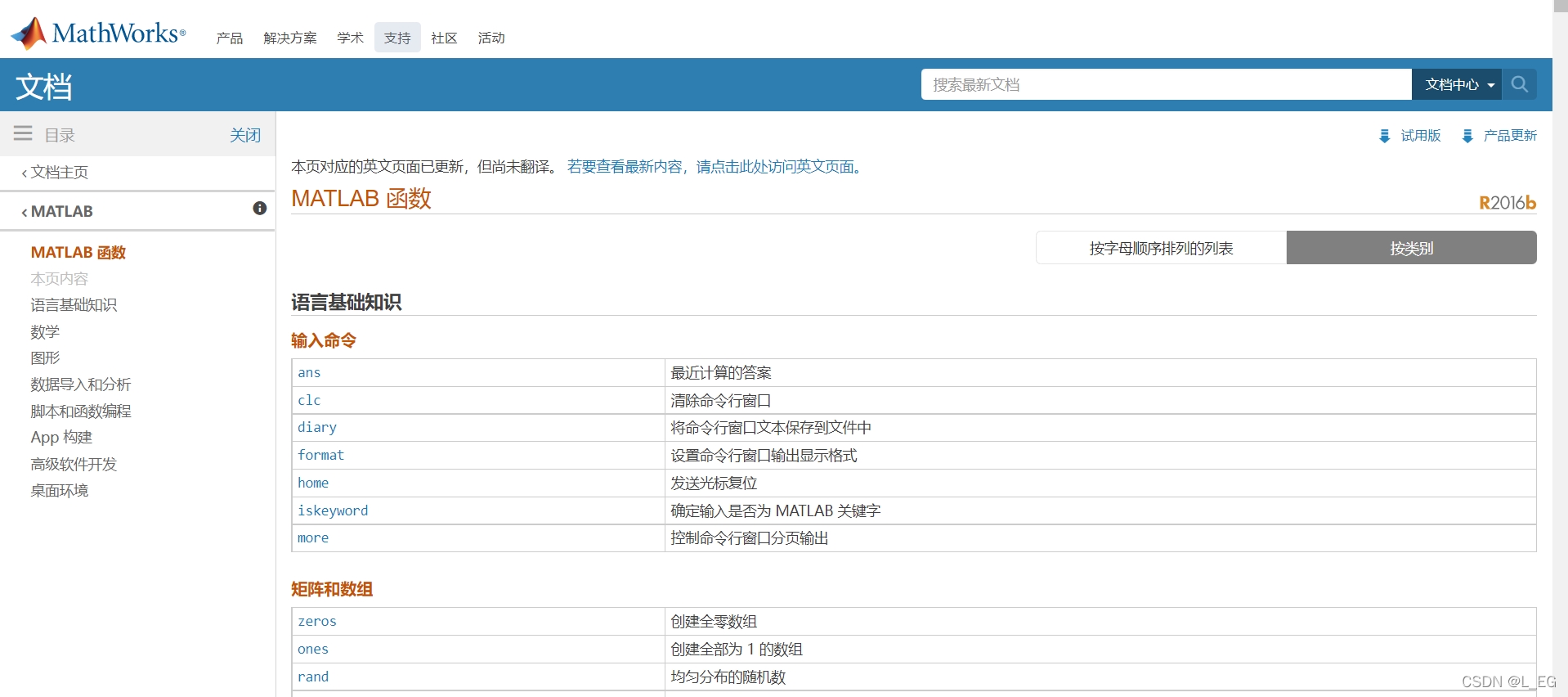Click the 矩阵和数组 section heading
The height and width of the screenshot is (697, 1568).
tap(332, 589)
